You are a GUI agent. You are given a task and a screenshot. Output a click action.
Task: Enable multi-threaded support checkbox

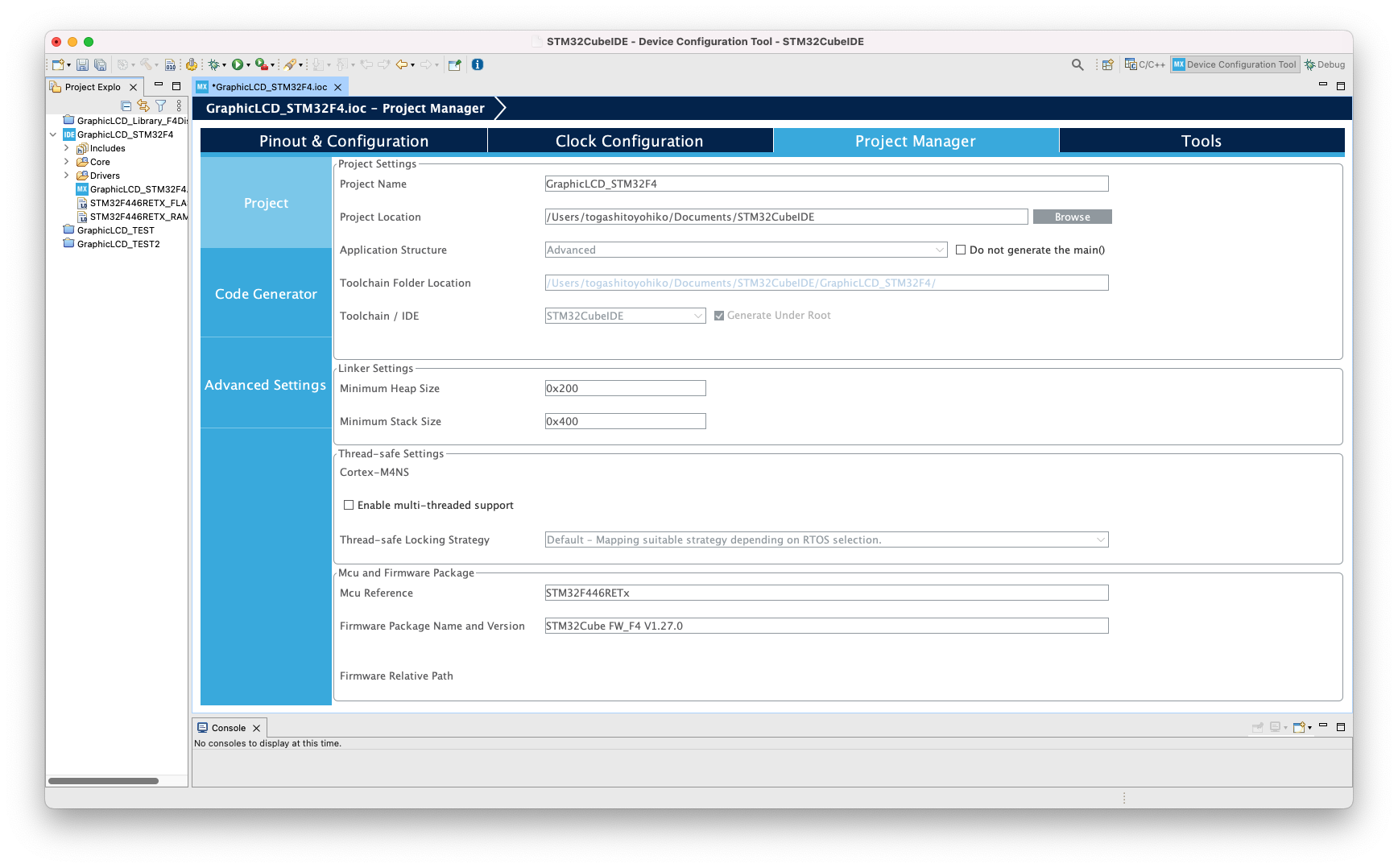[x=349, y=505]
